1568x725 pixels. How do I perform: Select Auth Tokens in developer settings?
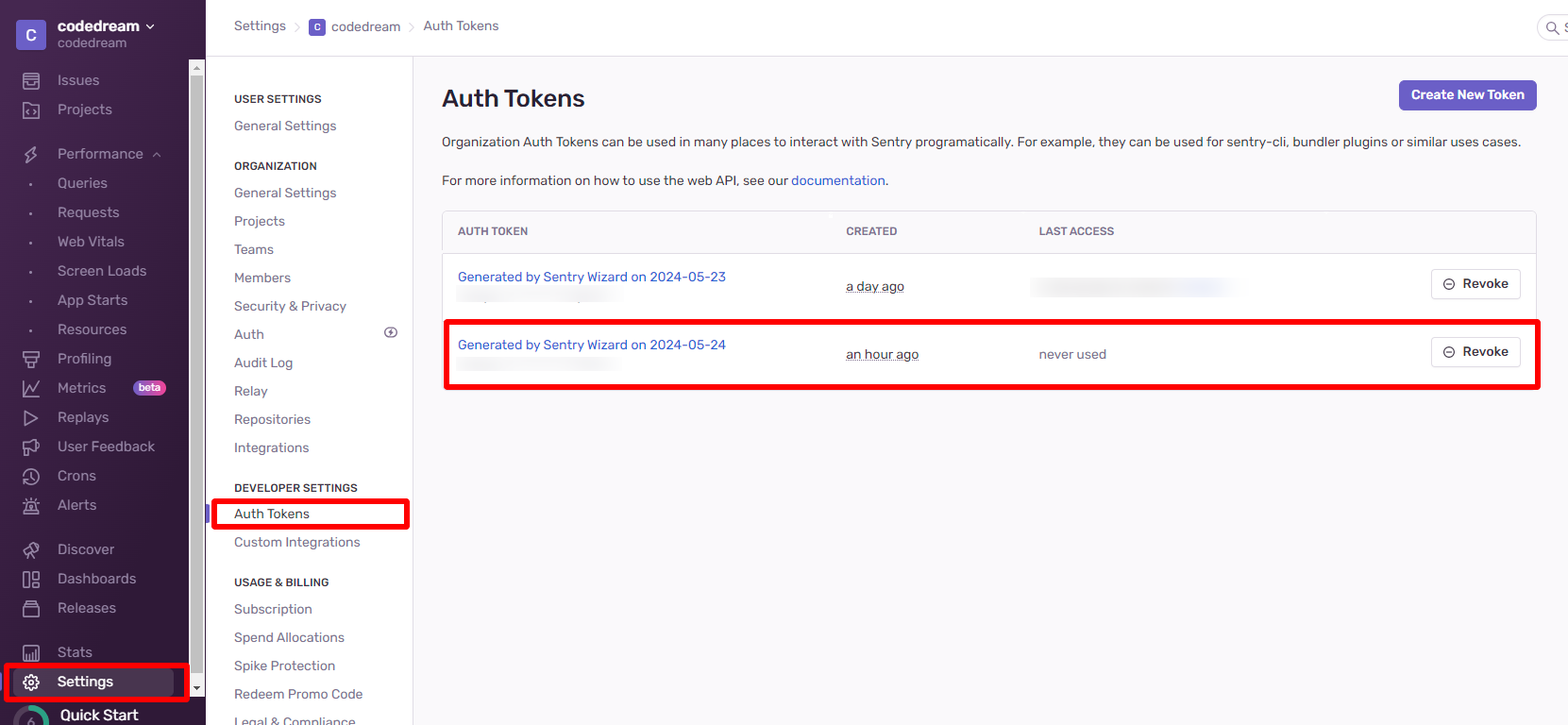(x=272, y=514)
